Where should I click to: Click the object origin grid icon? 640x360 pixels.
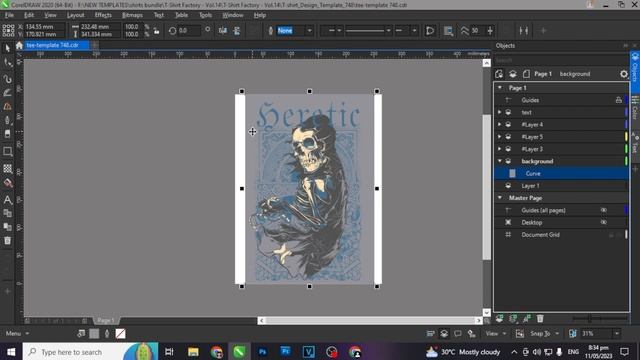tap(8, 31)
